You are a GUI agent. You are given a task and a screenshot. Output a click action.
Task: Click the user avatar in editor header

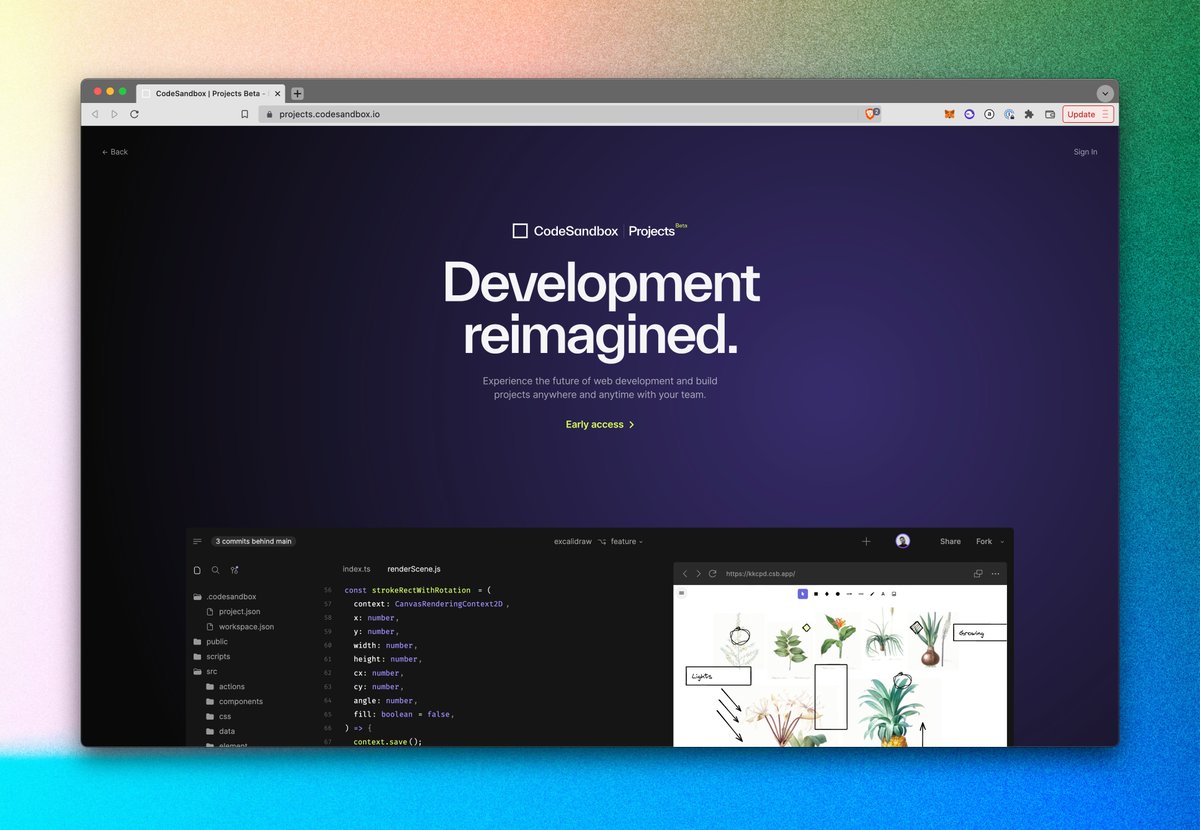point(903,541)
